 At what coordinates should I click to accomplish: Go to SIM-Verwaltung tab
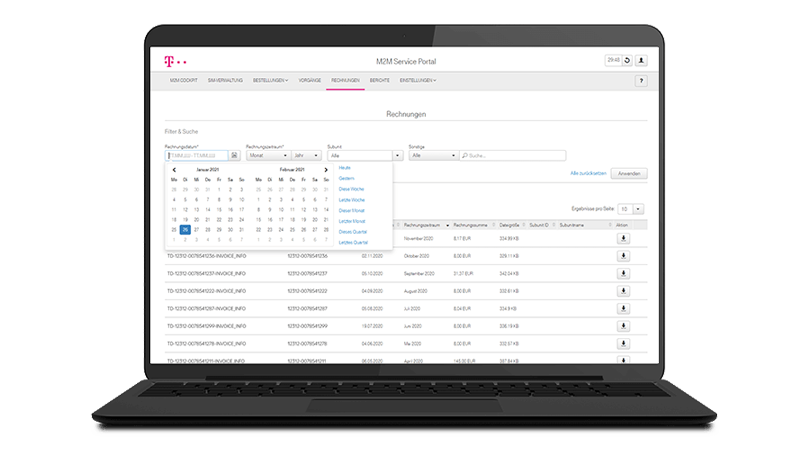225,81
